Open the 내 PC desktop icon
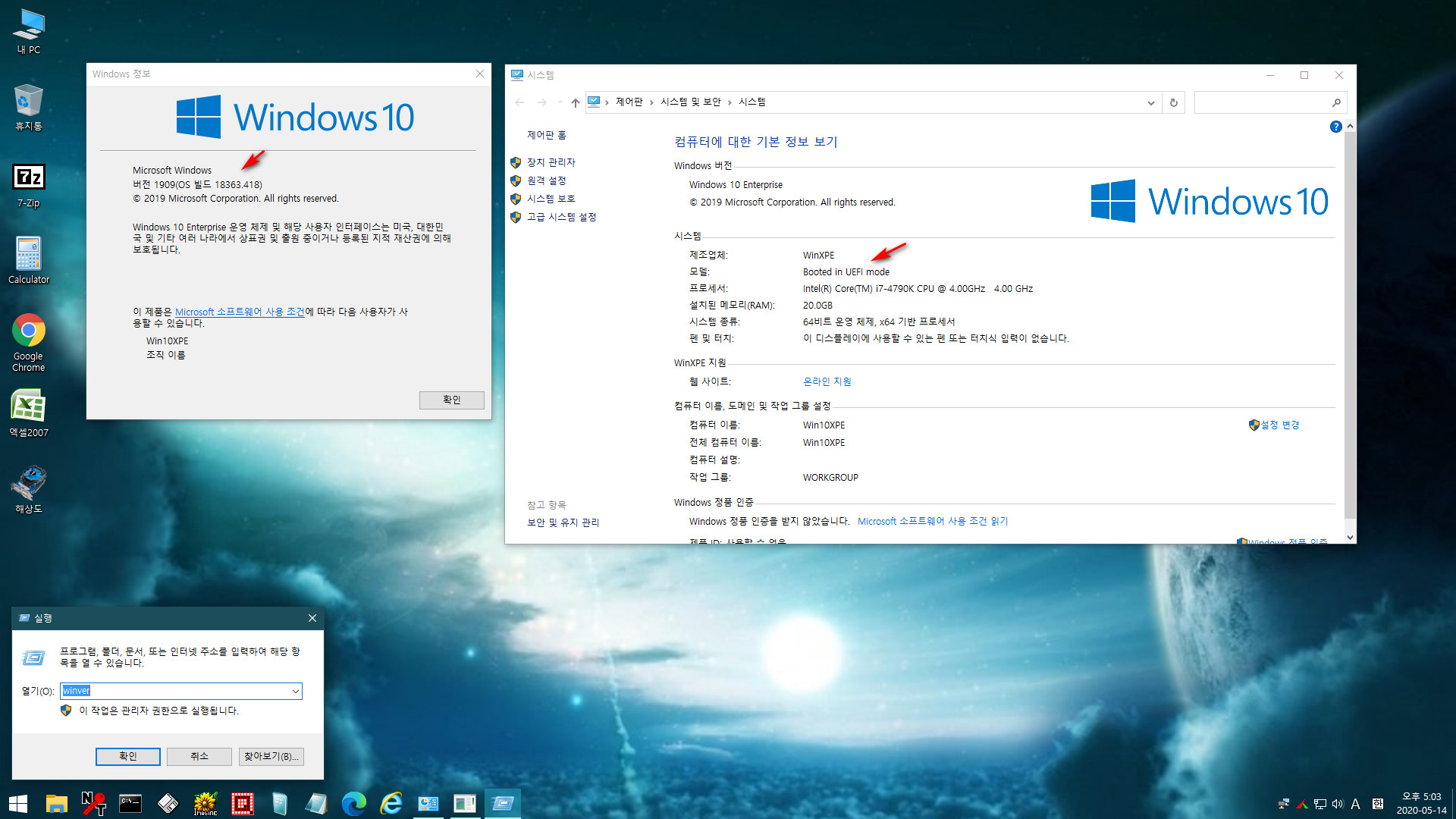Image resolution: width=1456 pixels, height=819 pixels. [x=29, y=32]
